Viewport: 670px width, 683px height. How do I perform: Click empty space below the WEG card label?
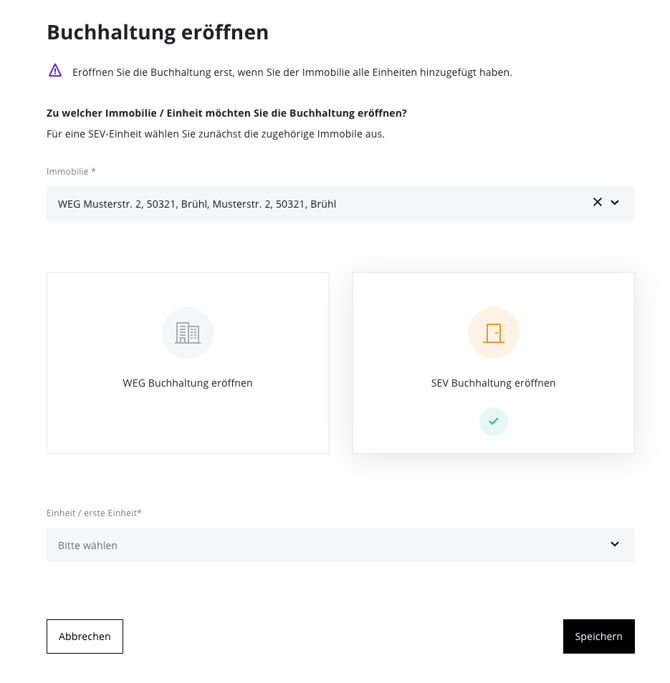point(187,425)
